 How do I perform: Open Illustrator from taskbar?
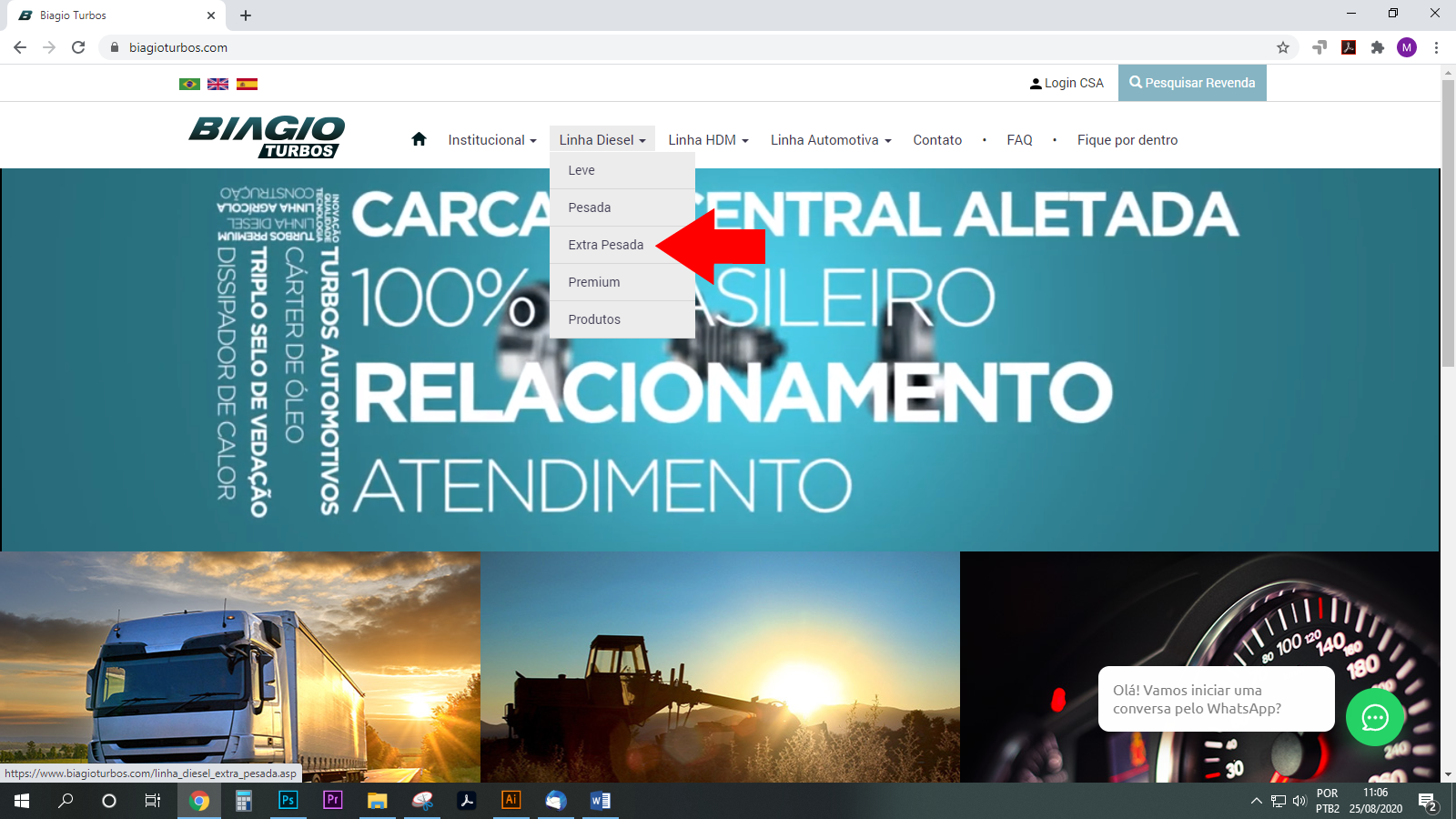(511, 801)
